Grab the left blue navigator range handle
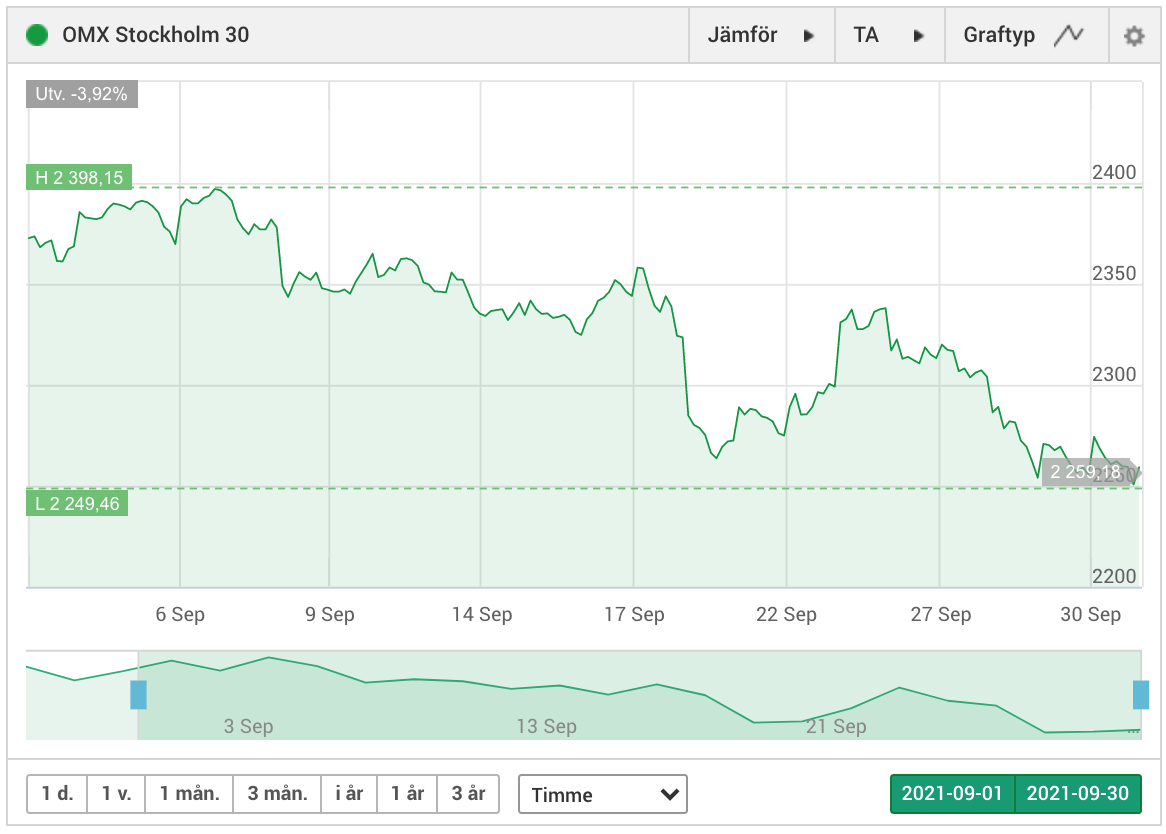The image size is (1166, 834). 138,694
